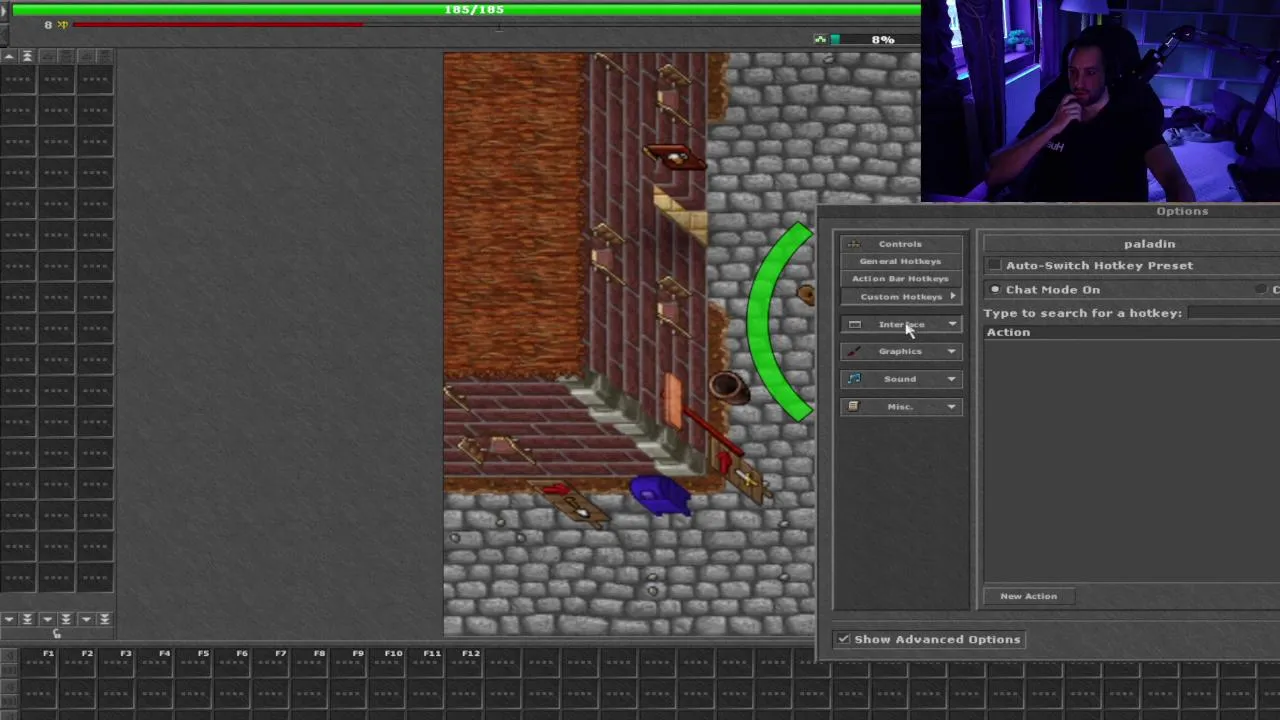The image size is (1280, 720).
Task: Click the Sound music note icon
Action: point(853,378)
